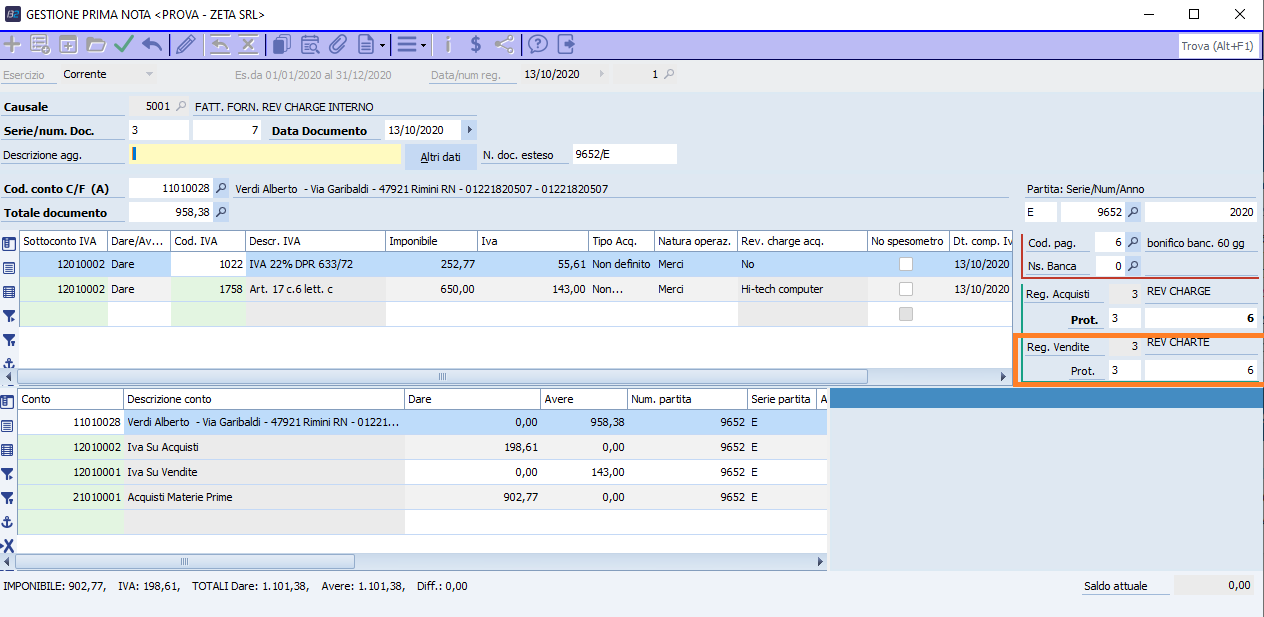
Task: Tick No spesometro checkbox on IVA 22% row
Action: click(x=906, y=264)
